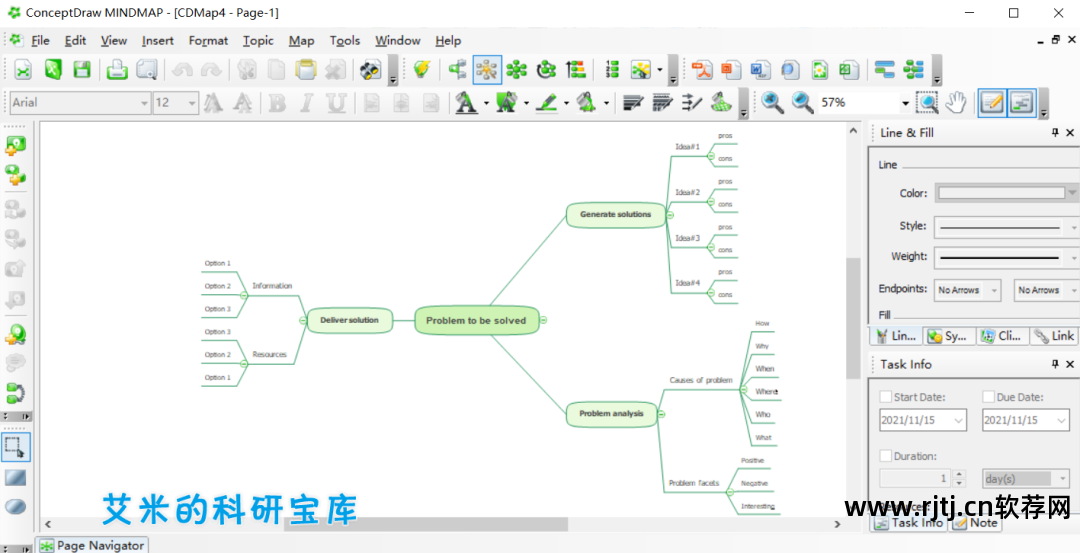The height and width of the screenshot is (553, 1080).
Task: Collapse the Generate solutions branch
Action: pyautogui.click(x=670, y=216)
